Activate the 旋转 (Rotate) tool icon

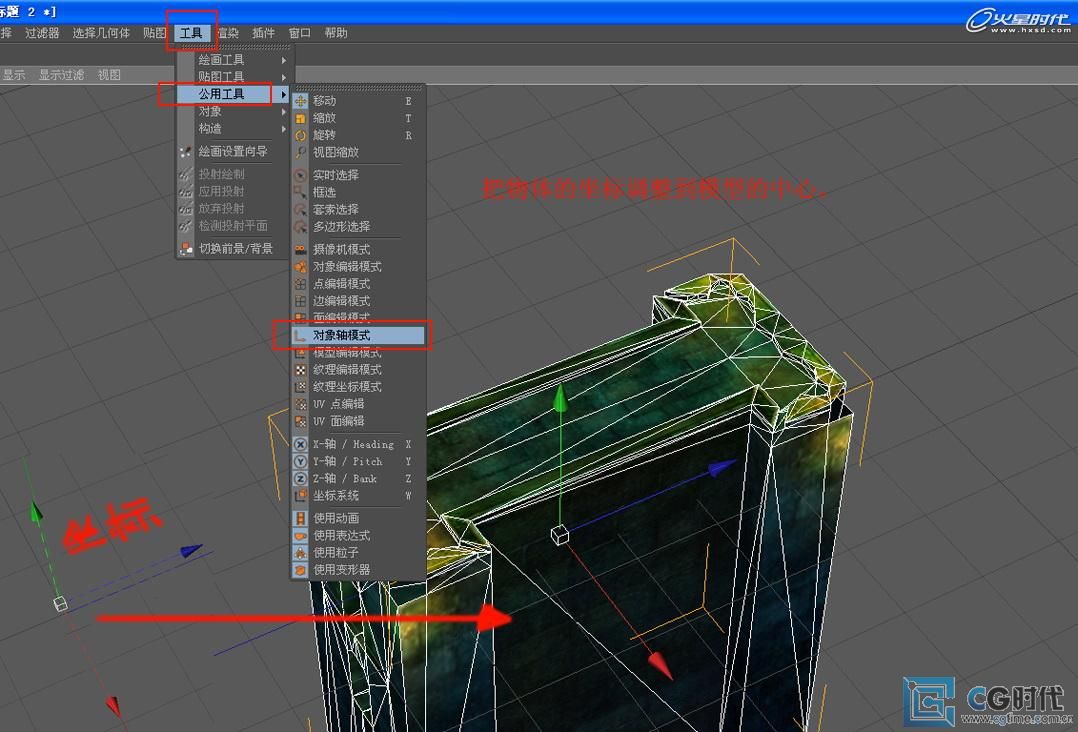coord(300,135)
